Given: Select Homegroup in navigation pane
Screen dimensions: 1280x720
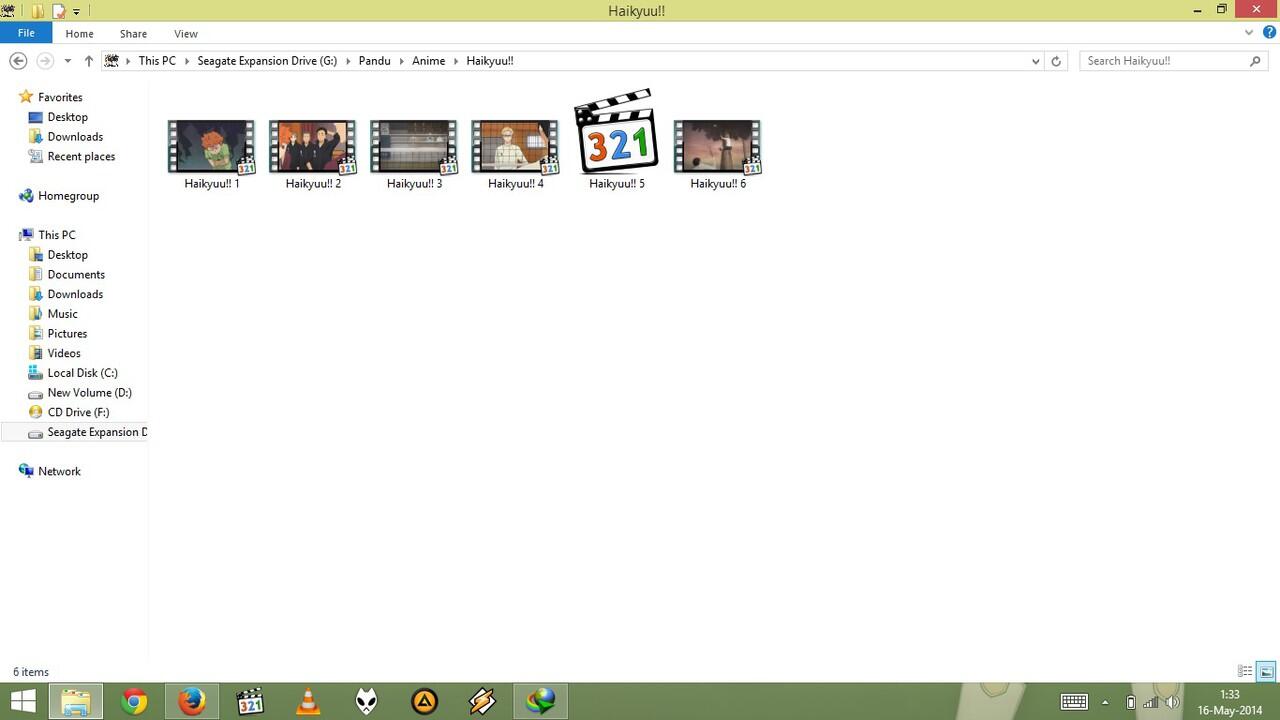Looking at the screenshot, I should 68,196.
